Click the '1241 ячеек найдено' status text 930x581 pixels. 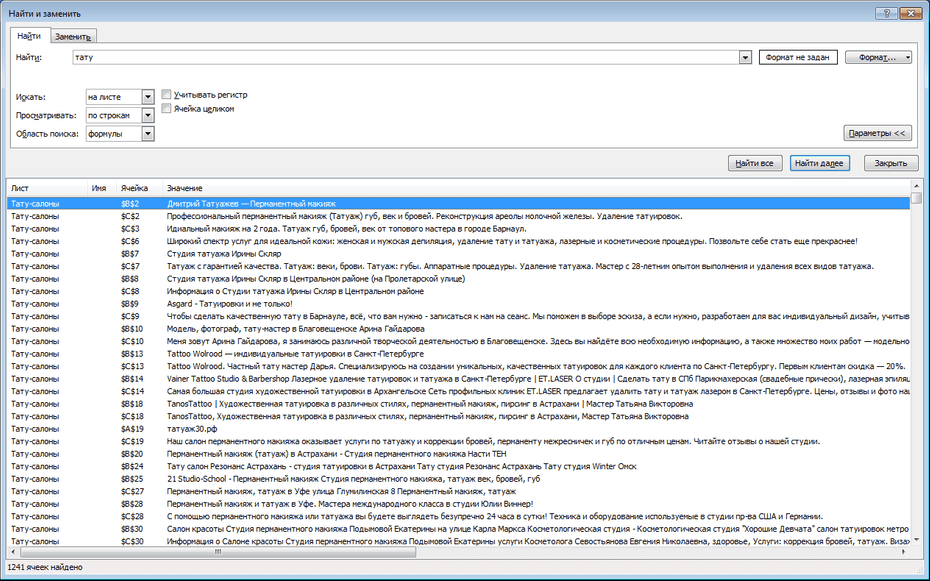(x=45, y=567)
